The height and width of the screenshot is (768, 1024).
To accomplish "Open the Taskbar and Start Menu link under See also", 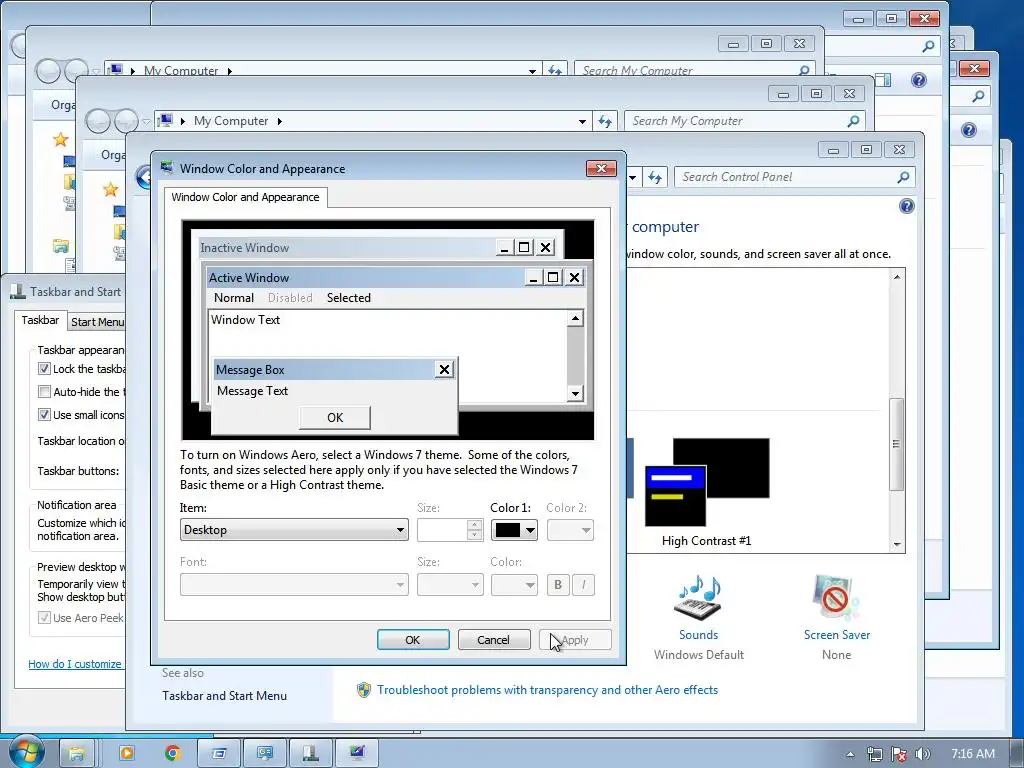I will (225, 696).
